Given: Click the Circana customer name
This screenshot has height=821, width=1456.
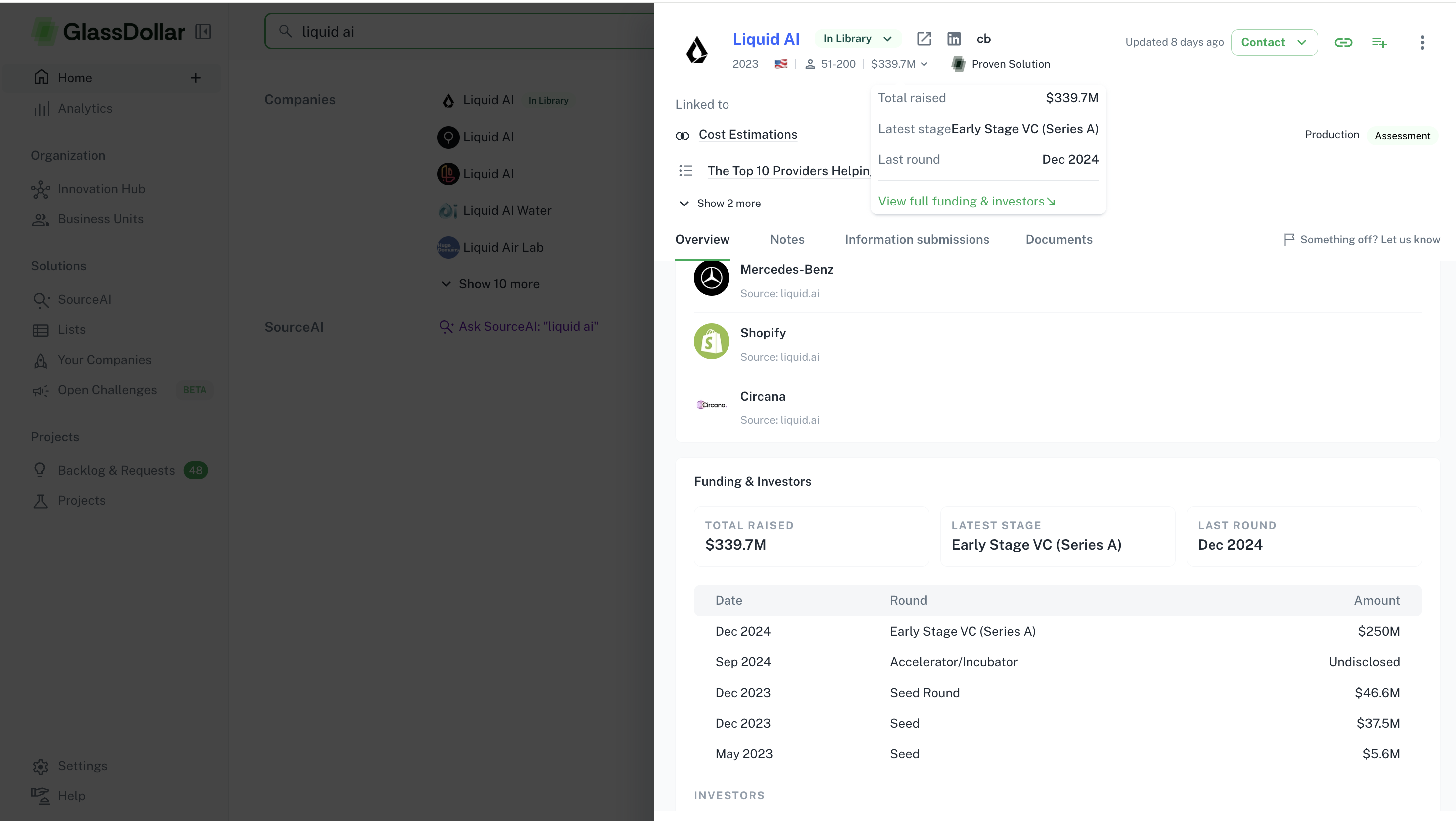Looking at the screenshot, I should point(762,396).
